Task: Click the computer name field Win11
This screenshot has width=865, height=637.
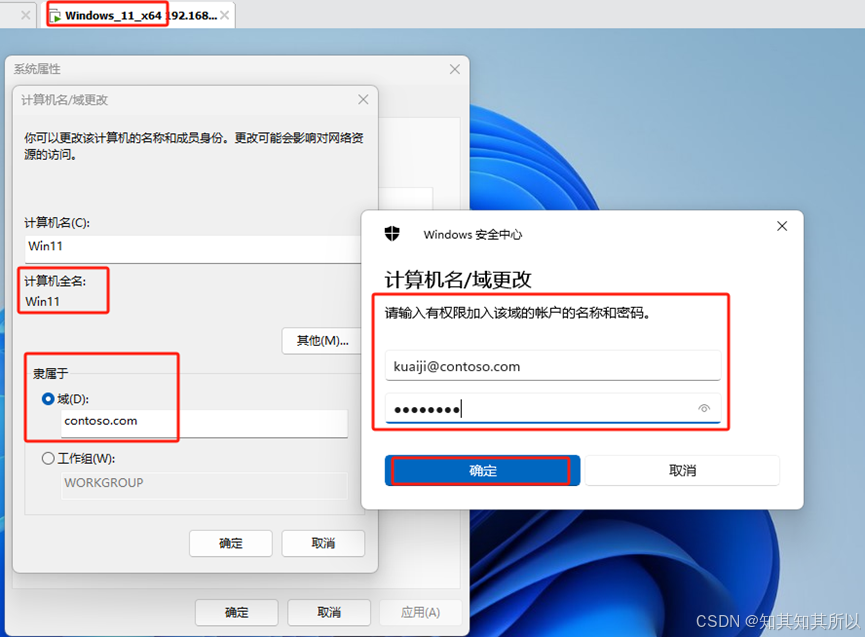Action: [193, 248]
